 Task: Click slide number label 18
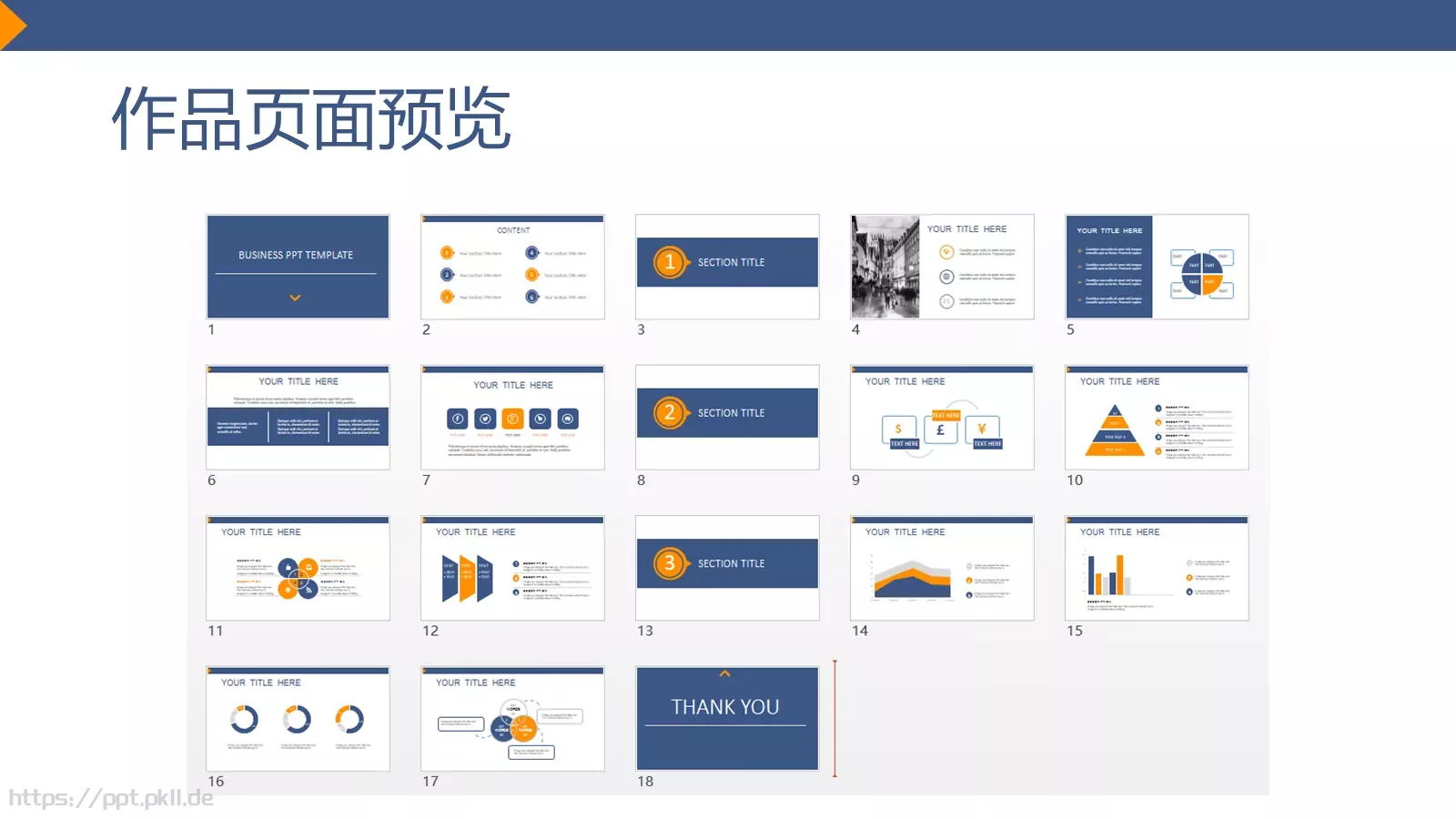[x=645, y=781]
